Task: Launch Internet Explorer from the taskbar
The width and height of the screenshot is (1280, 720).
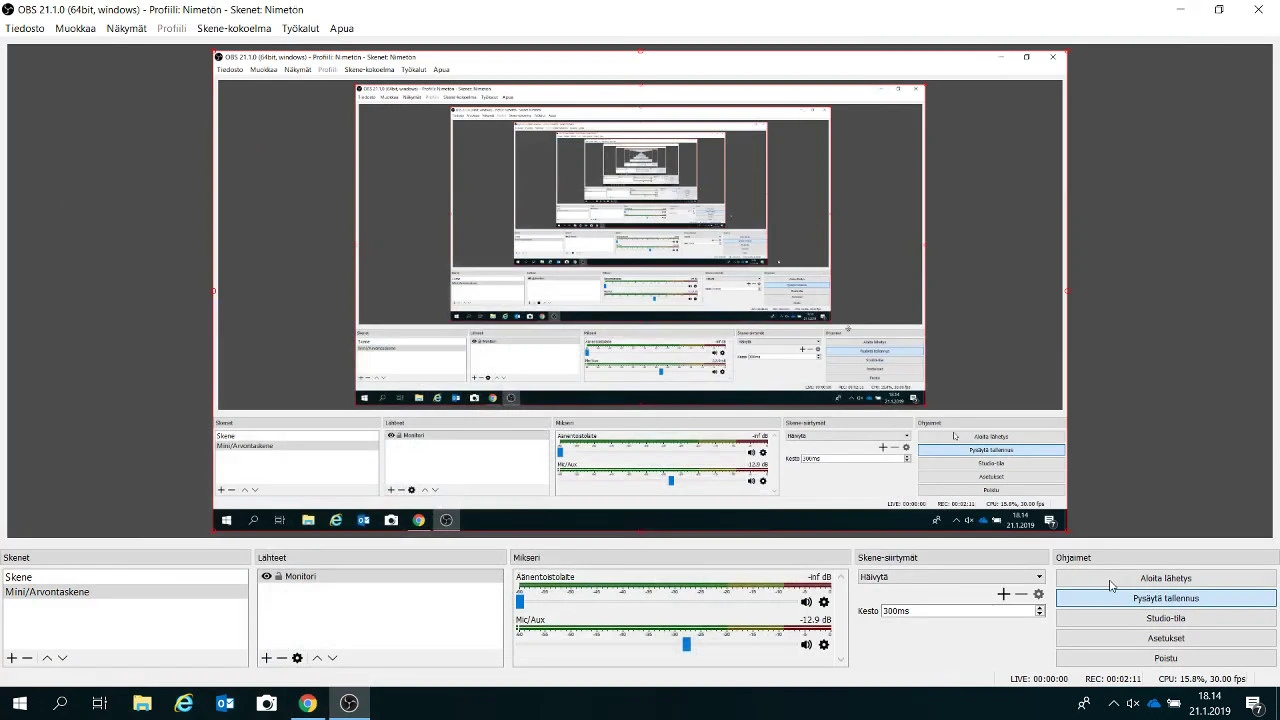Action: click(x=184, y=703)
